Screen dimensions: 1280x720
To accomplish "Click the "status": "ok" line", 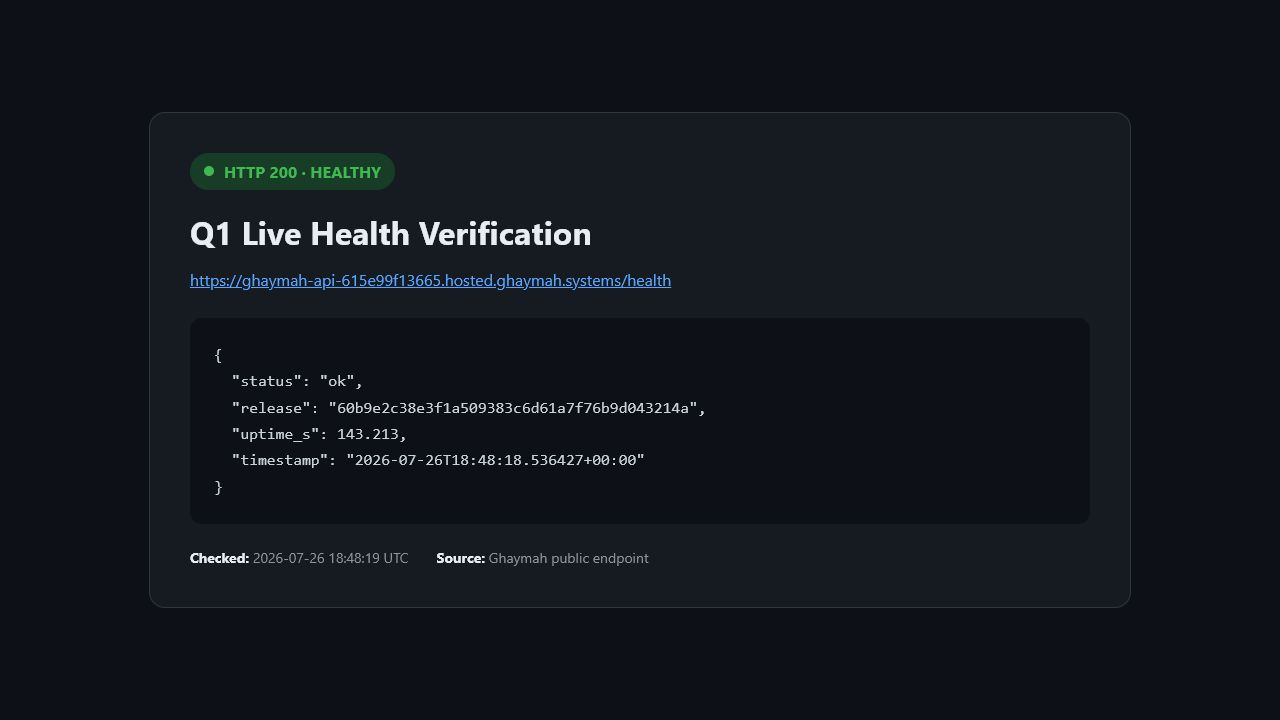I will pos(297,381).
